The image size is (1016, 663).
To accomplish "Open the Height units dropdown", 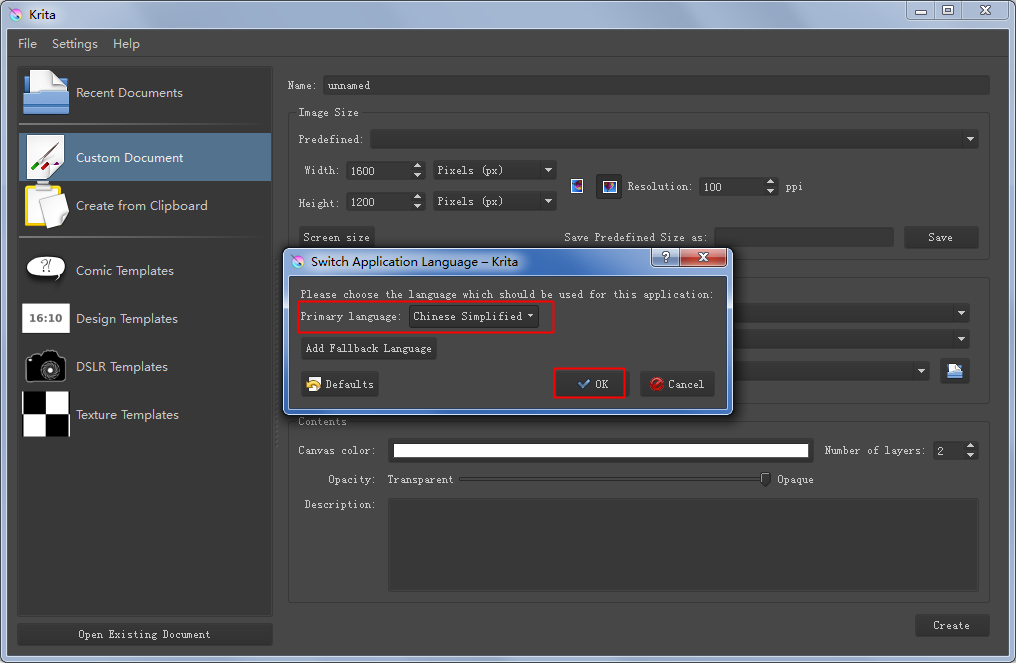I will pos(494,202).
